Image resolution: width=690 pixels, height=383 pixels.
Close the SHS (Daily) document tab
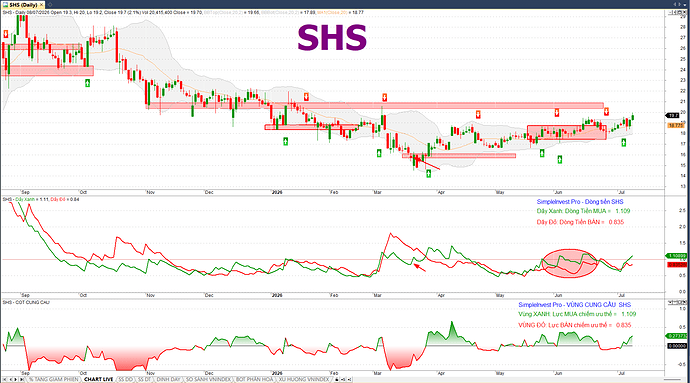42,5
